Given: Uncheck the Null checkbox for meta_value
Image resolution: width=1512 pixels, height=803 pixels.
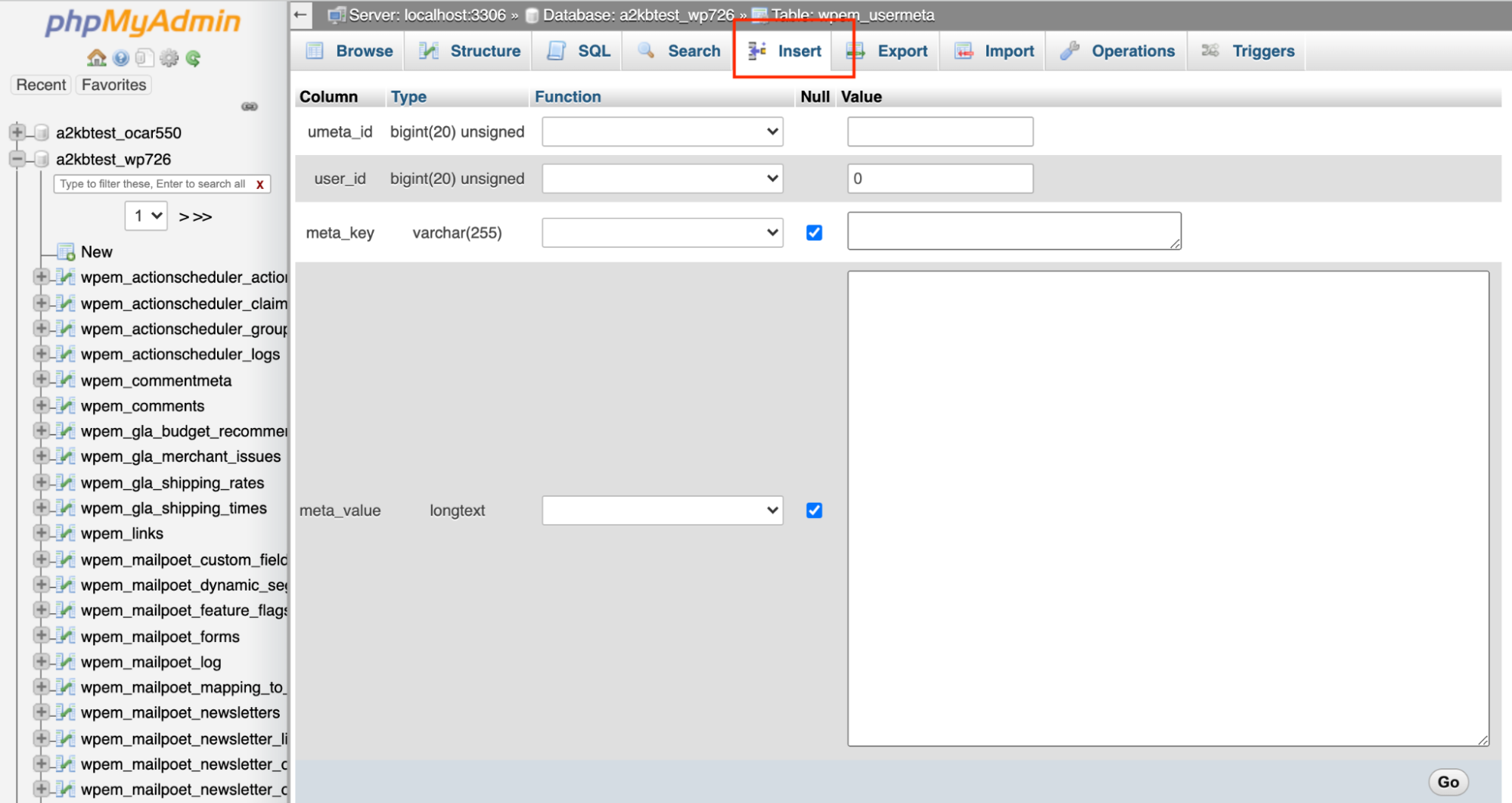Looking at the screenshot, I should click(814, 510).
